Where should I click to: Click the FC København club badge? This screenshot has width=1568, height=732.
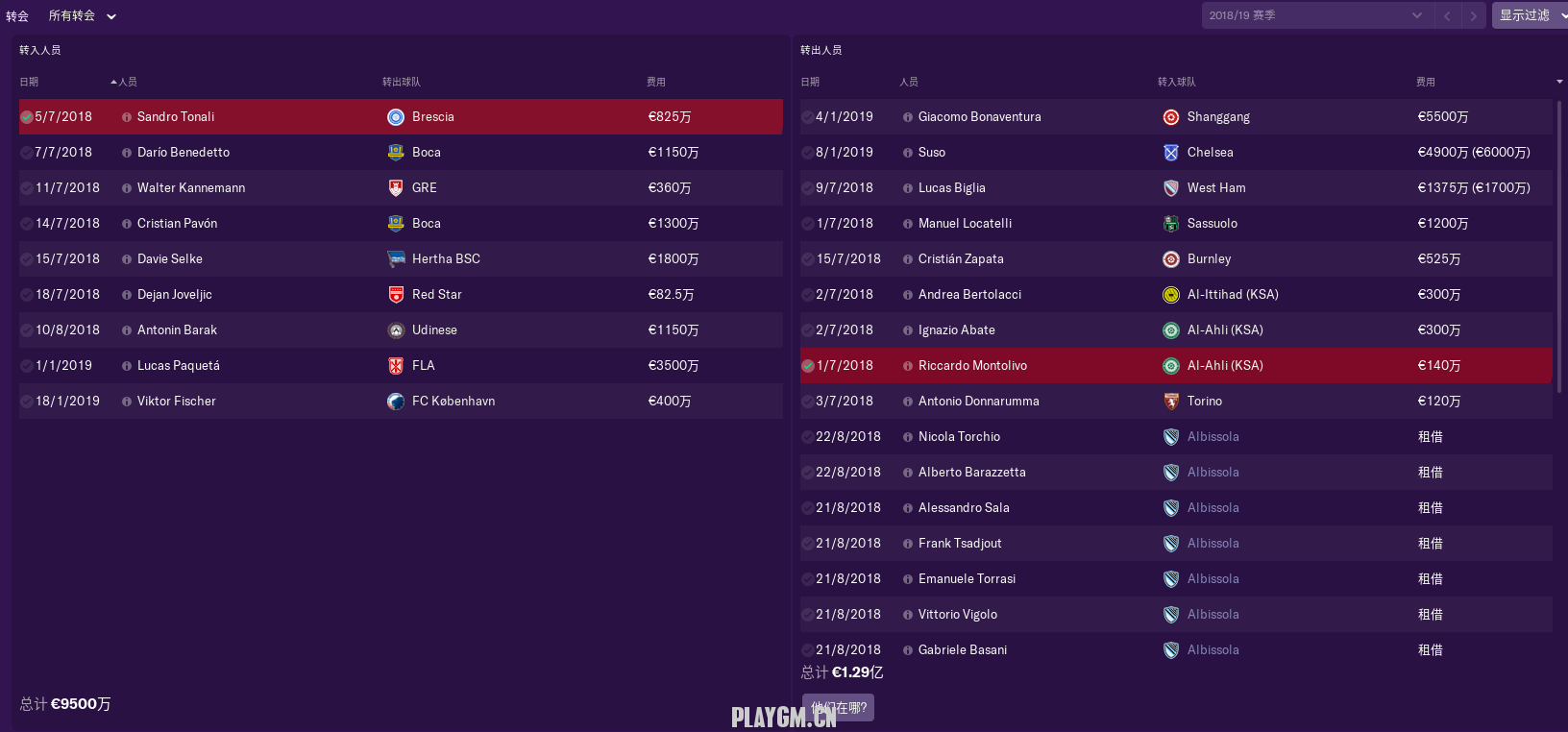pyautogui.click(x=396, y=402)
